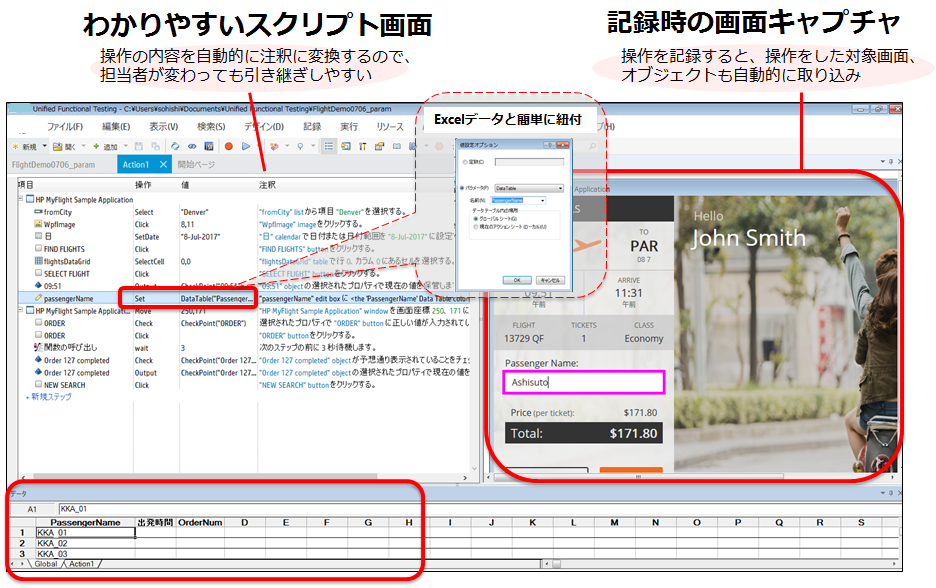
Task: Switch to the Start Page (開始ページ) tab
Action: click(x=196, y=165)
